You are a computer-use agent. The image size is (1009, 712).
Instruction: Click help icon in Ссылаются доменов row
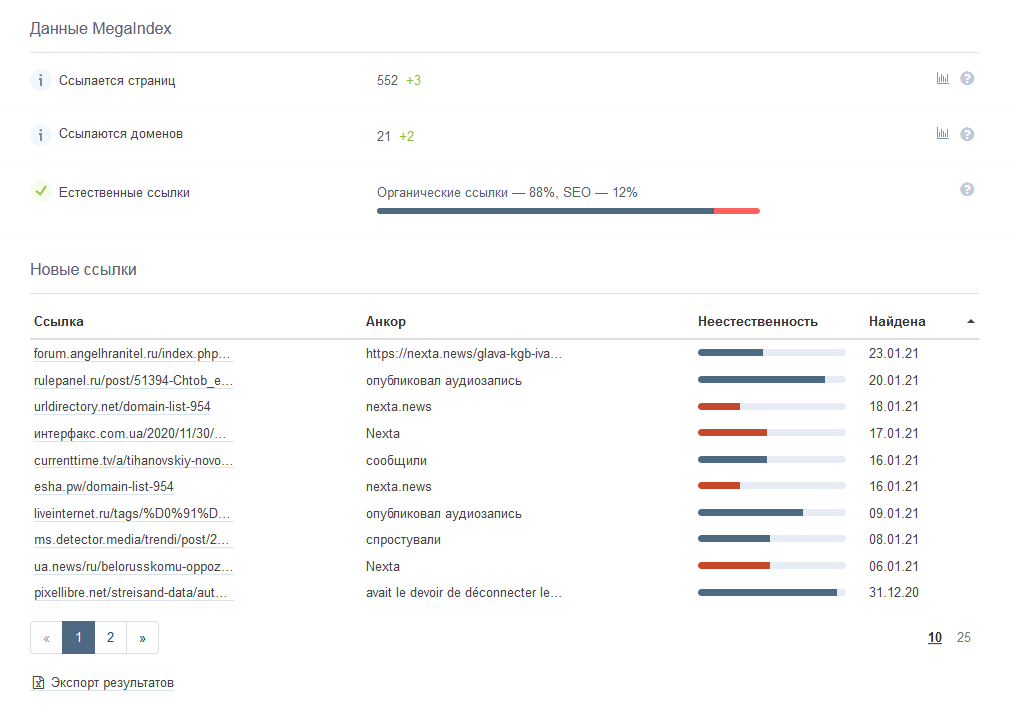coord(967,134)
